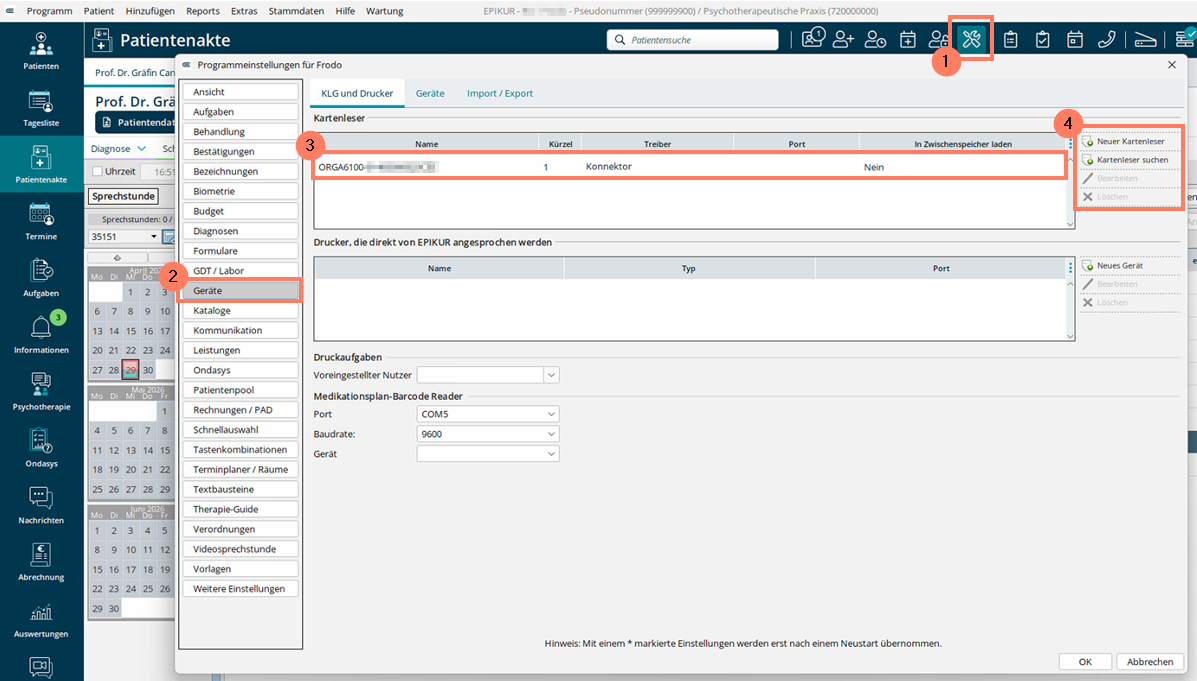Select Kommunikation settings category
Viewport: 1197px width, 681px height.
point(240,331)
